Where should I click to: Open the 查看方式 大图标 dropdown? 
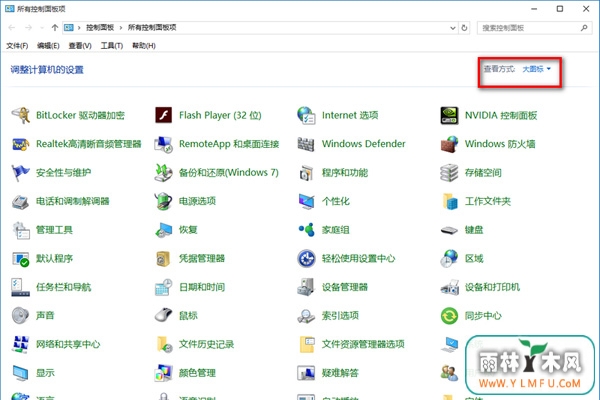(537, 69)
